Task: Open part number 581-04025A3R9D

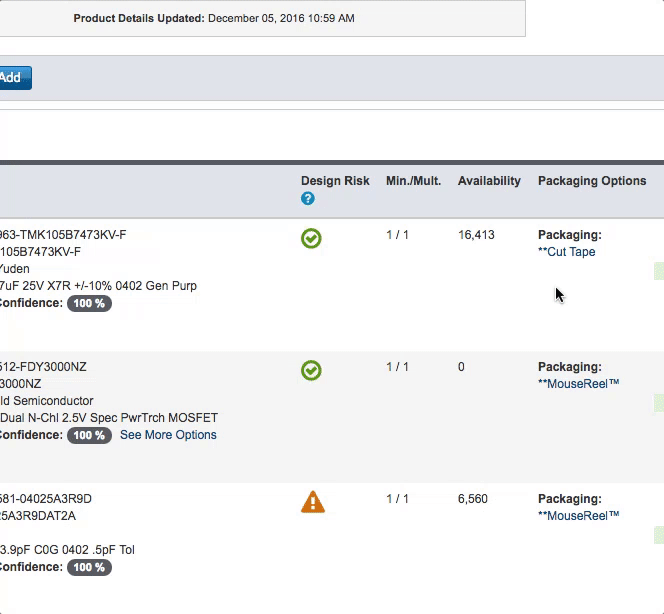Action: pyautogui.click(x=46, y=499)
